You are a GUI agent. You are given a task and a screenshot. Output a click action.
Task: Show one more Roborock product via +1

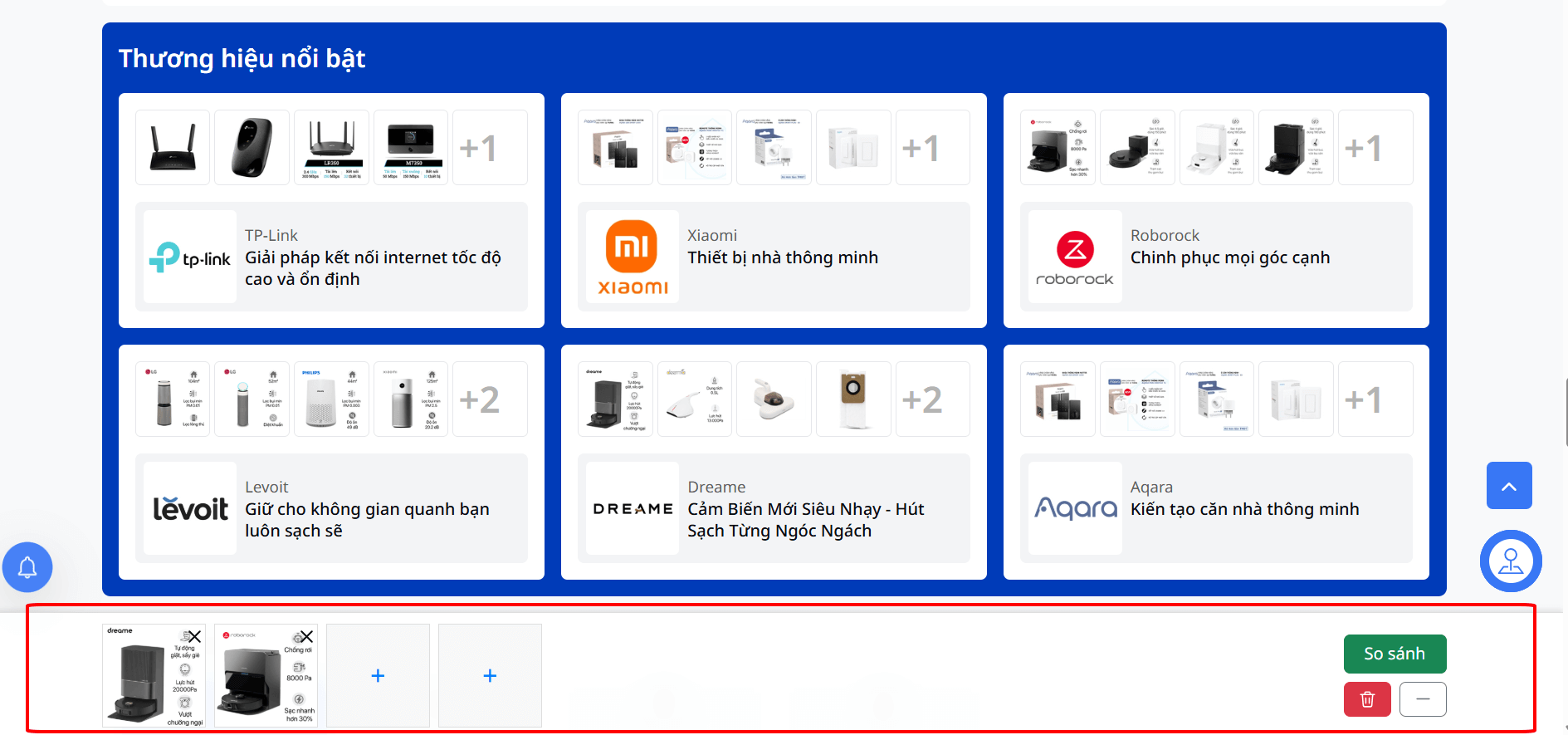1375,148
